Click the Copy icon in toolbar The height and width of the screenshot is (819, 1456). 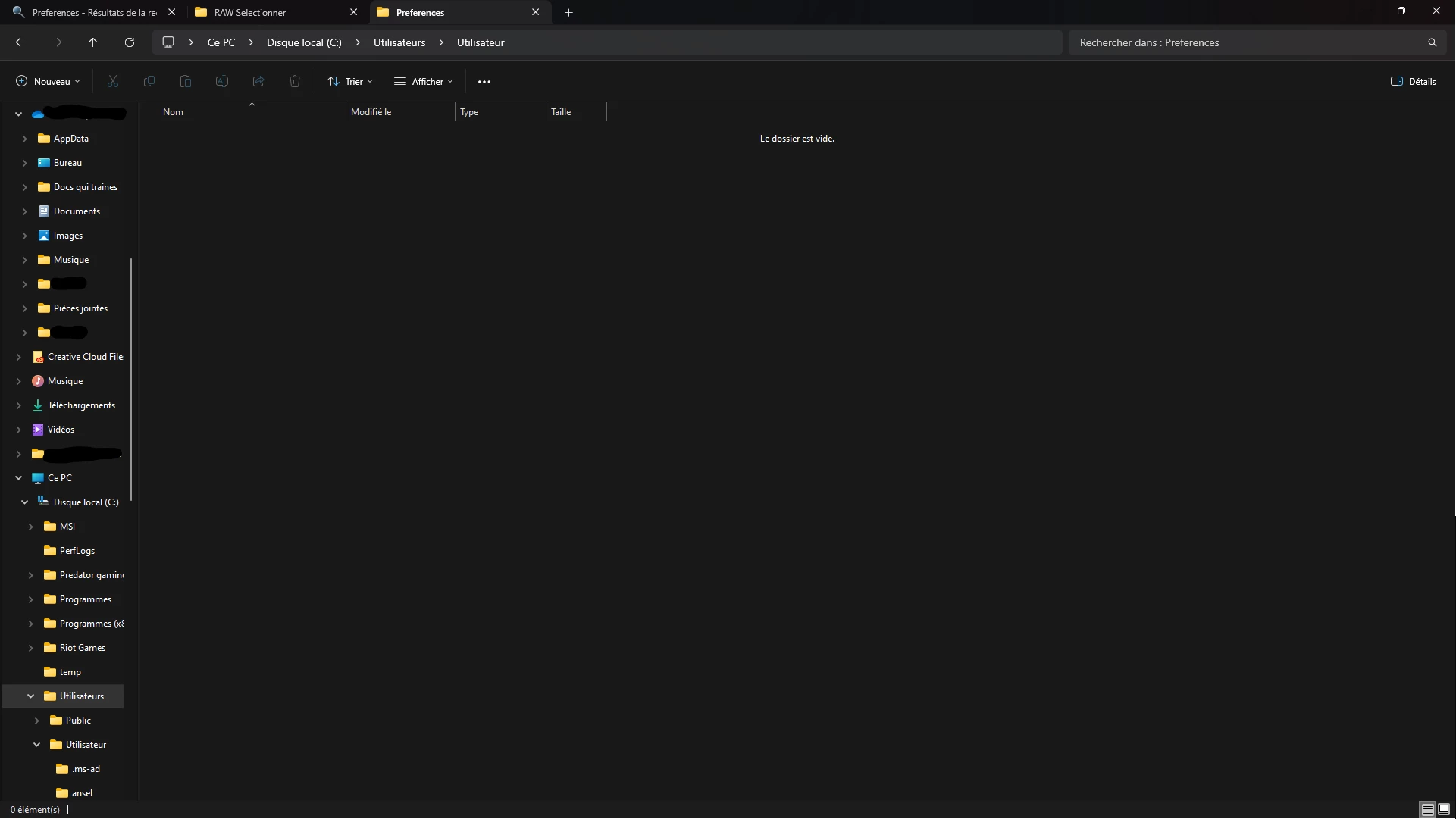click(x=149, y=82)
